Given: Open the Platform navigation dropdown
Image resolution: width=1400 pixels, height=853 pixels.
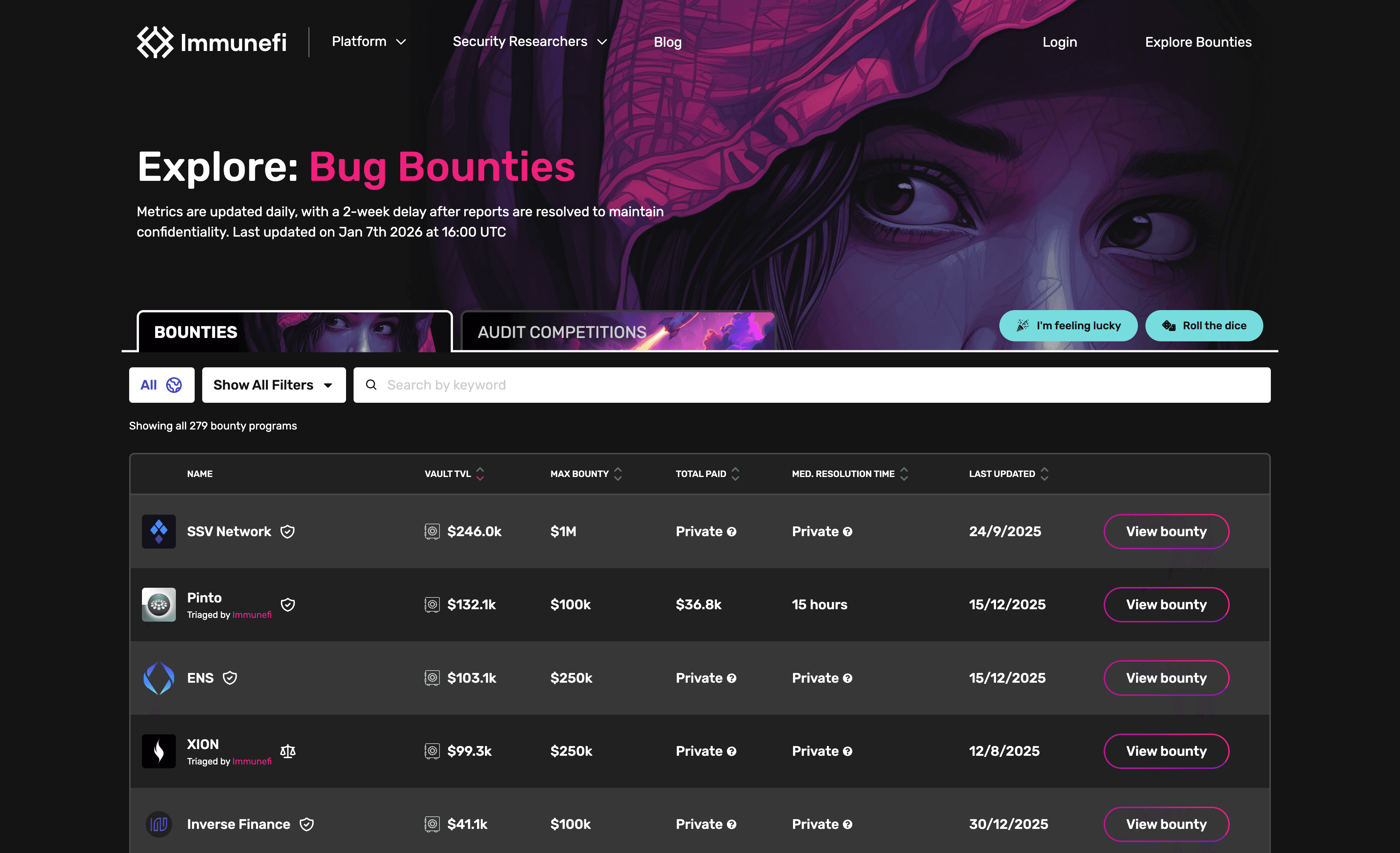Looking at the screenshot, I should click(x=369, y=42).
